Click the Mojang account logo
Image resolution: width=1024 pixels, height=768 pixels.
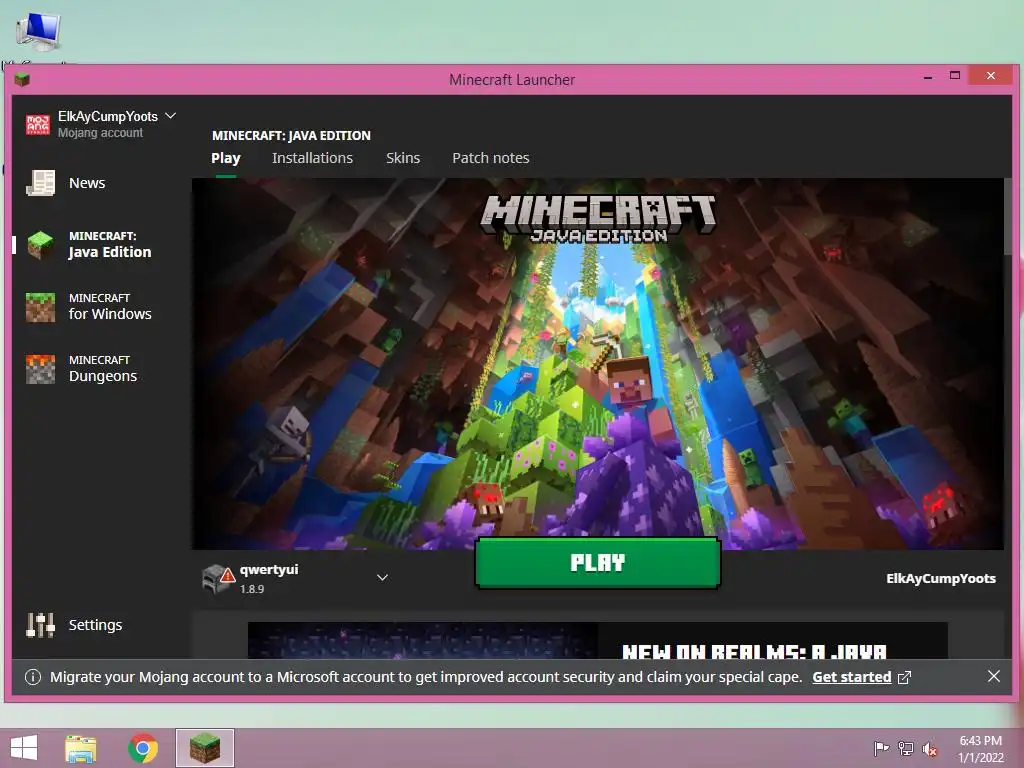(38, 124)
